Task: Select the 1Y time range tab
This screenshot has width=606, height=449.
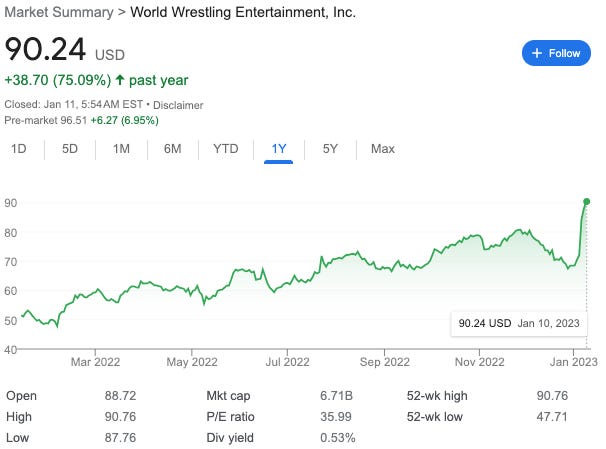Action: [279, 149]
